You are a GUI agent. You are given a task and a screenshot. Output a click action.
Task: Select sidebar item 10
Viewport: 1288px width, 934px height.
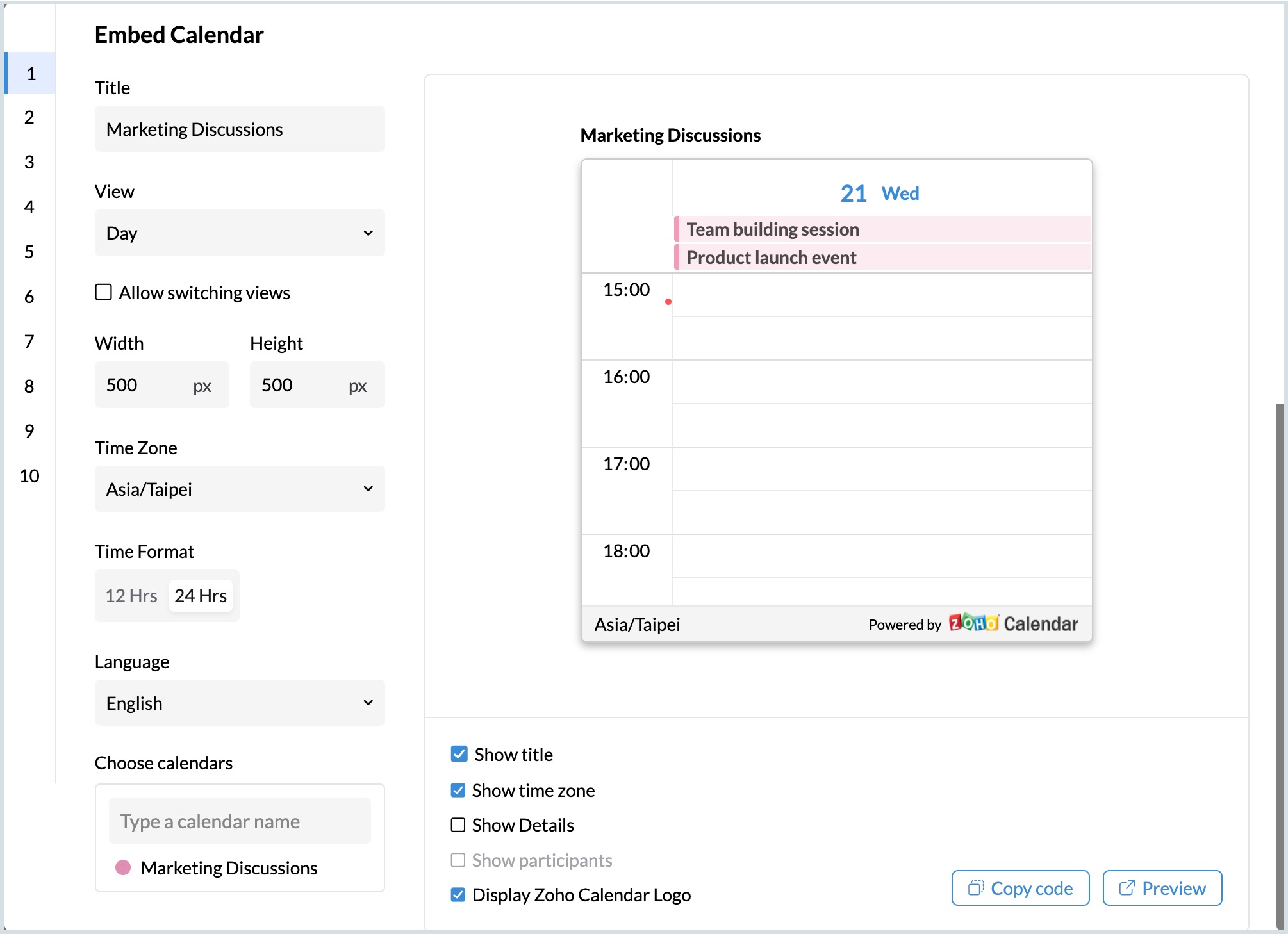coord(30,476)
